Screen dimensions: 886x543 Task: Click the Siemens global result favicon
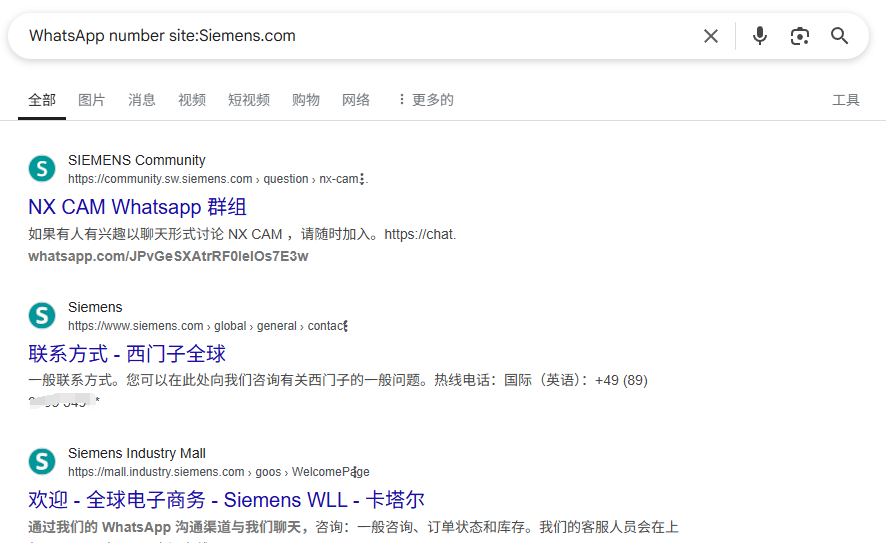pos(42,315)
